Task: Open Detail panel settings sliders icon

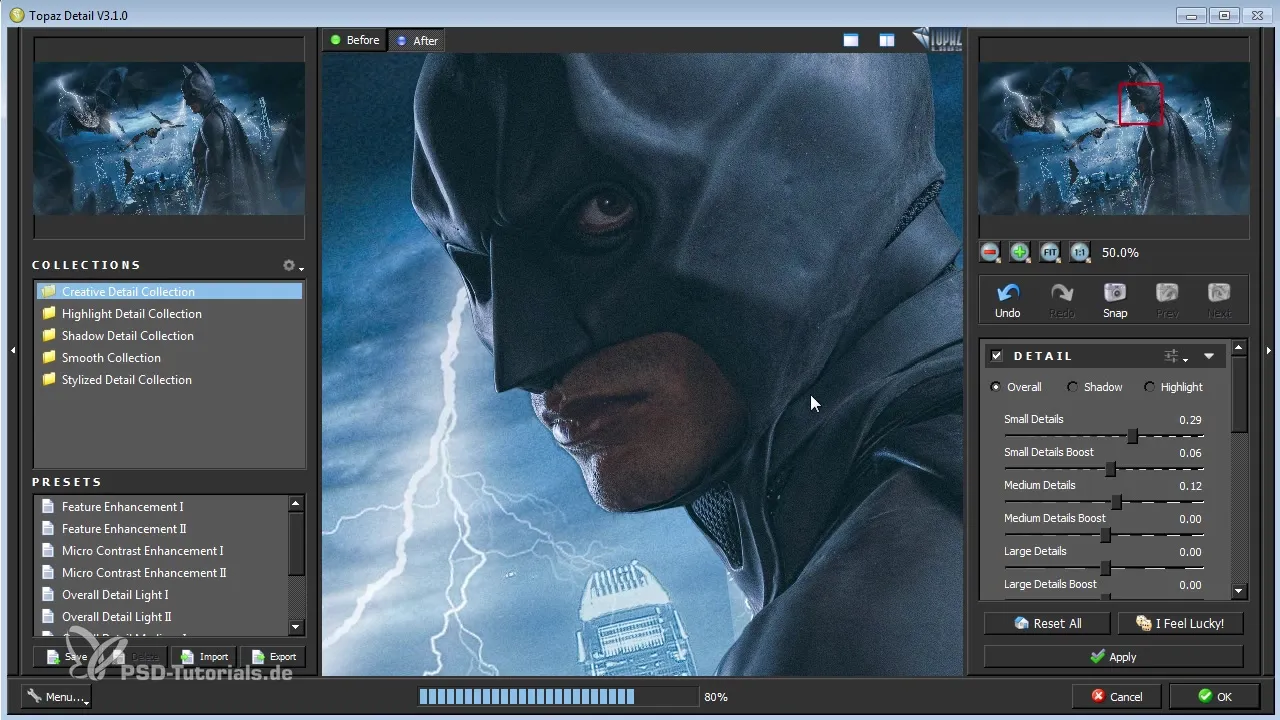Action: tap(1175, 356)
